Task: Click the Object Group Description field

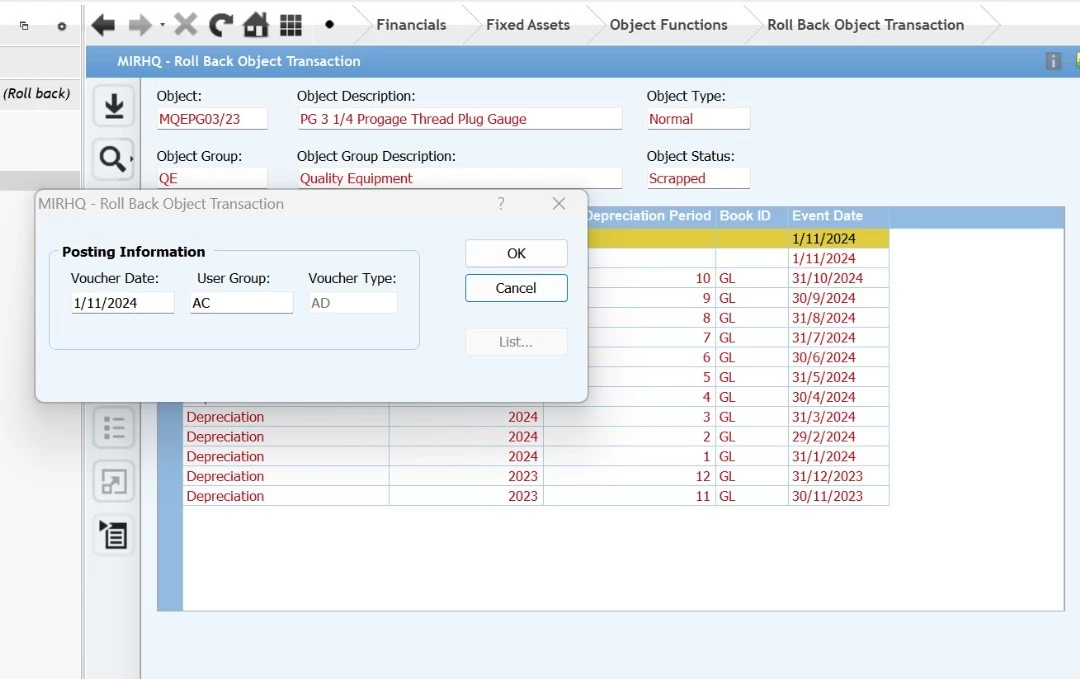Action: pos(459,178)
